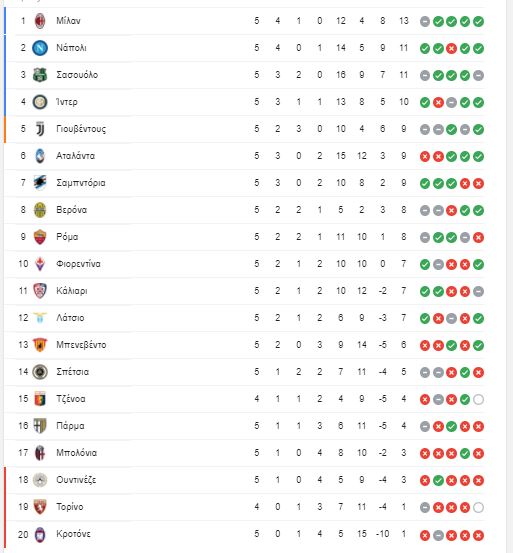The image size is (513, 553).
Task: Select the Ουντινέζε team name
Action: [76, 480]
